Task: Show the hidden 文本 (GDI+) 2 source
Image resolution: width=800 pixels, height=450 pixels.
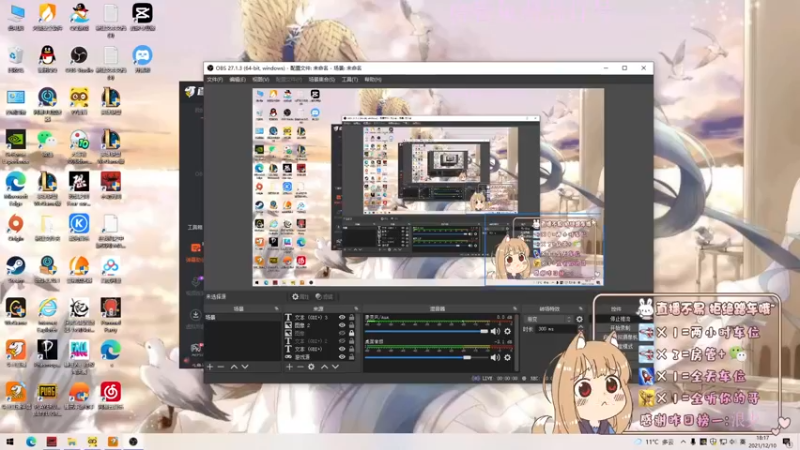Action: tap(342, 341)
